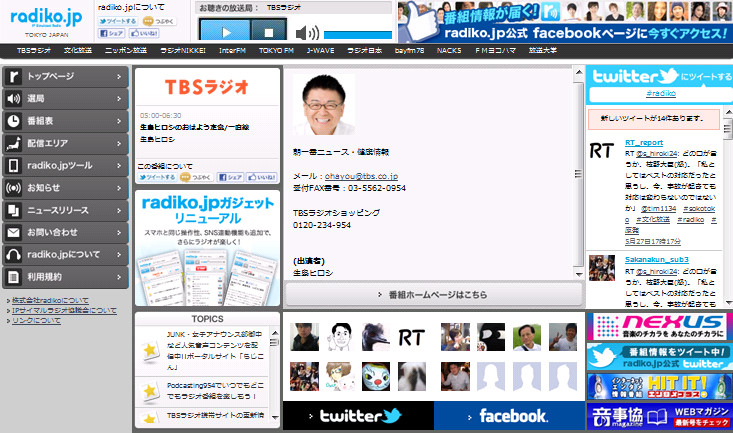Show the 14 new tweets notice
This screenshot has width=733, height=433.
click(654, 119)
